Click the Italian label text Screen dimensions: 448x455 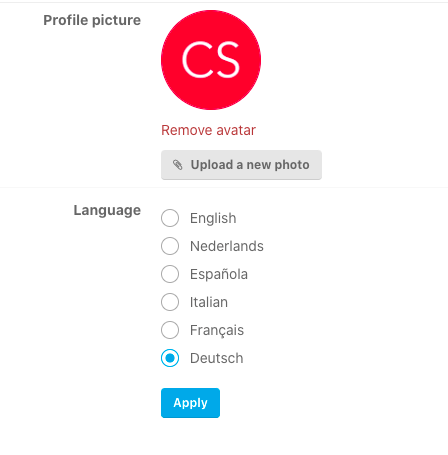(x=209, y=302)
